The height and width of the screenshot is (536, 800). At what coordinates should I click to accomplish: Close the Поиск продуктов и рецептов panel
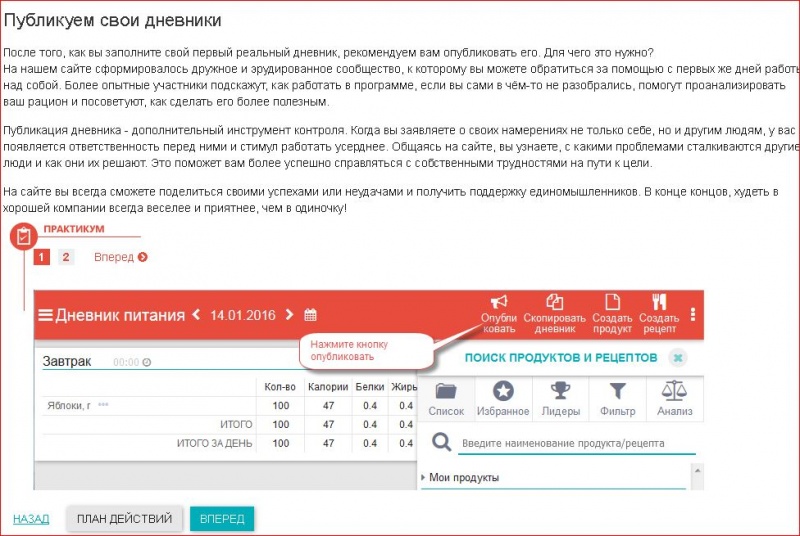tap(678, 358)
